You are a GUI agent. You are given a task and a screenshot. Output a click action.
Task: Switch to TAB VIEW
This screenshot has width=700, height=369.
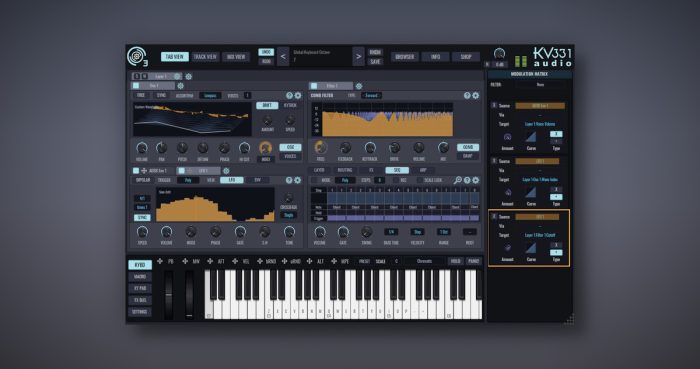tap(175, 57)
